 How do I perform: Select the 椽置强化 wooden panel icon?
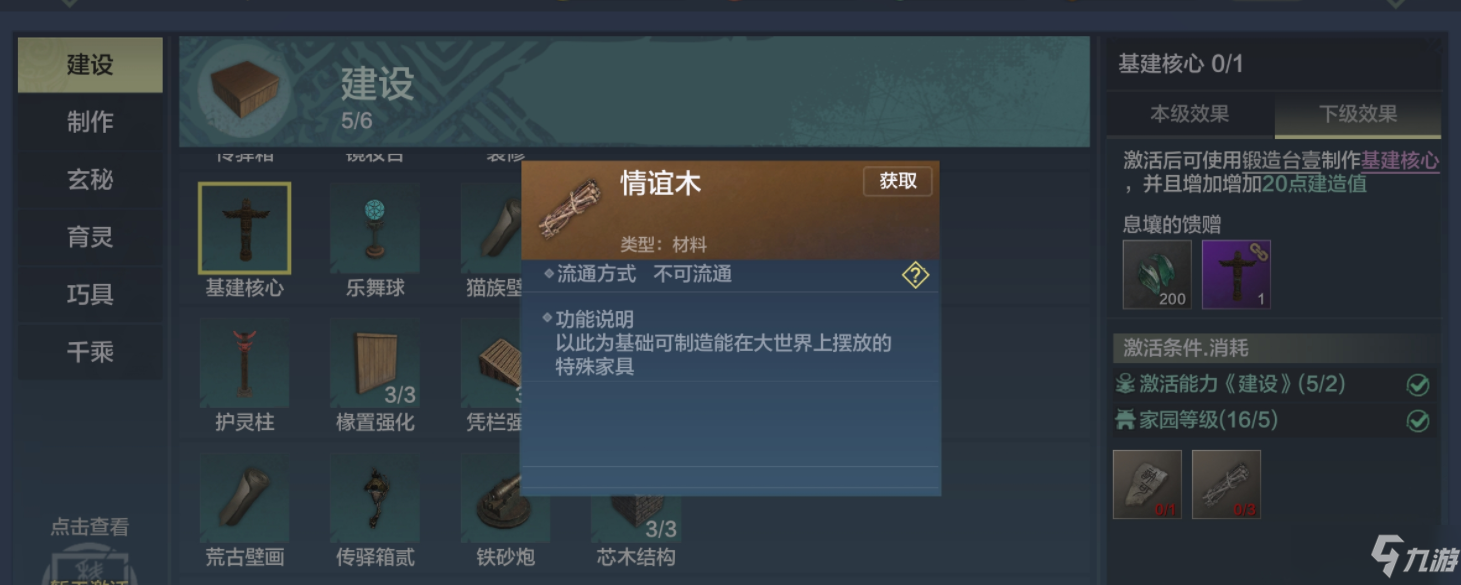[x=374, y=363]
